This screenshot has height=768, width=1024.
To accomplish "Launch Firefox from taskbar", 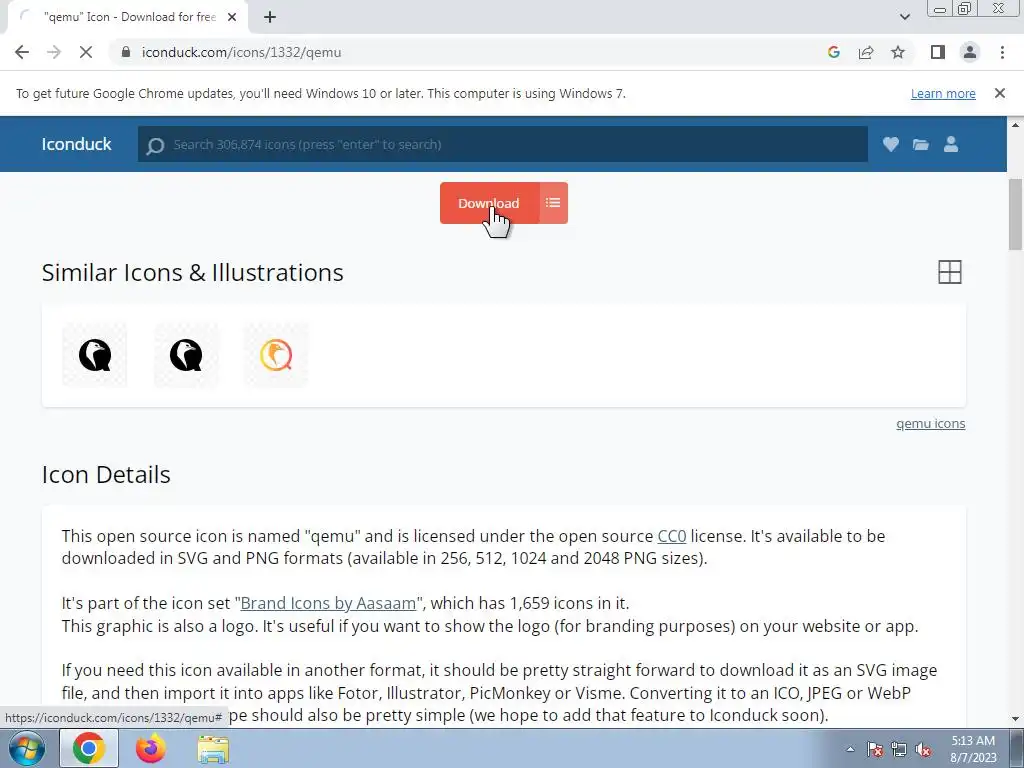I will 150,748.
